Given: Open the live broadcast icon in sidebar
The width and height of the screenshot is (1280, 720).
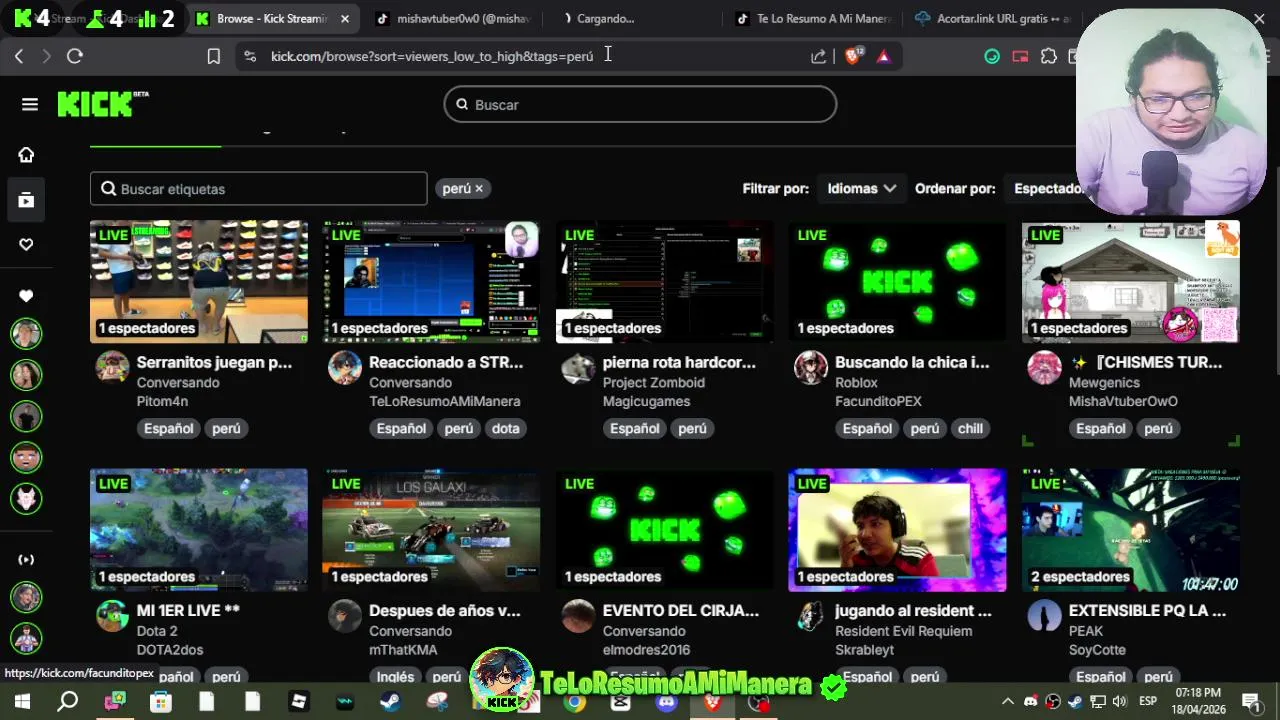Looking at the screenshot, I should tap(26, 559).
